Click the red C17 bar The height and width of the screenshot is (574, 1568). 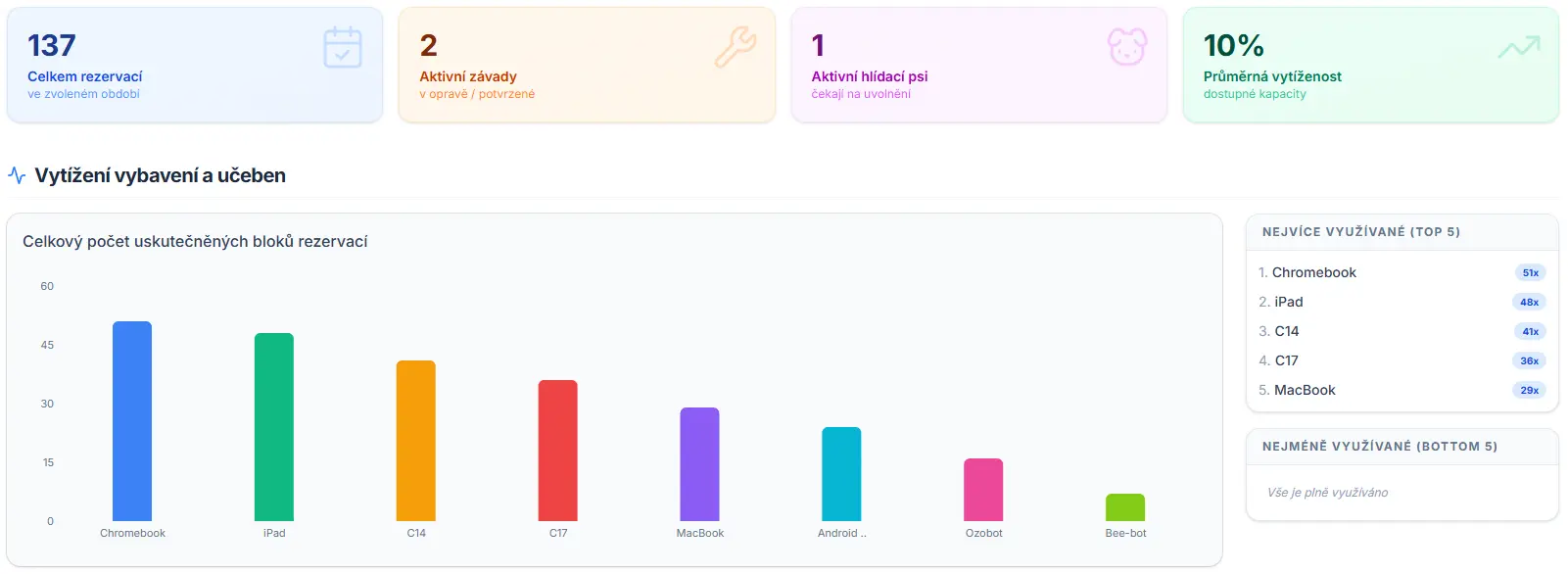(558, 451)
